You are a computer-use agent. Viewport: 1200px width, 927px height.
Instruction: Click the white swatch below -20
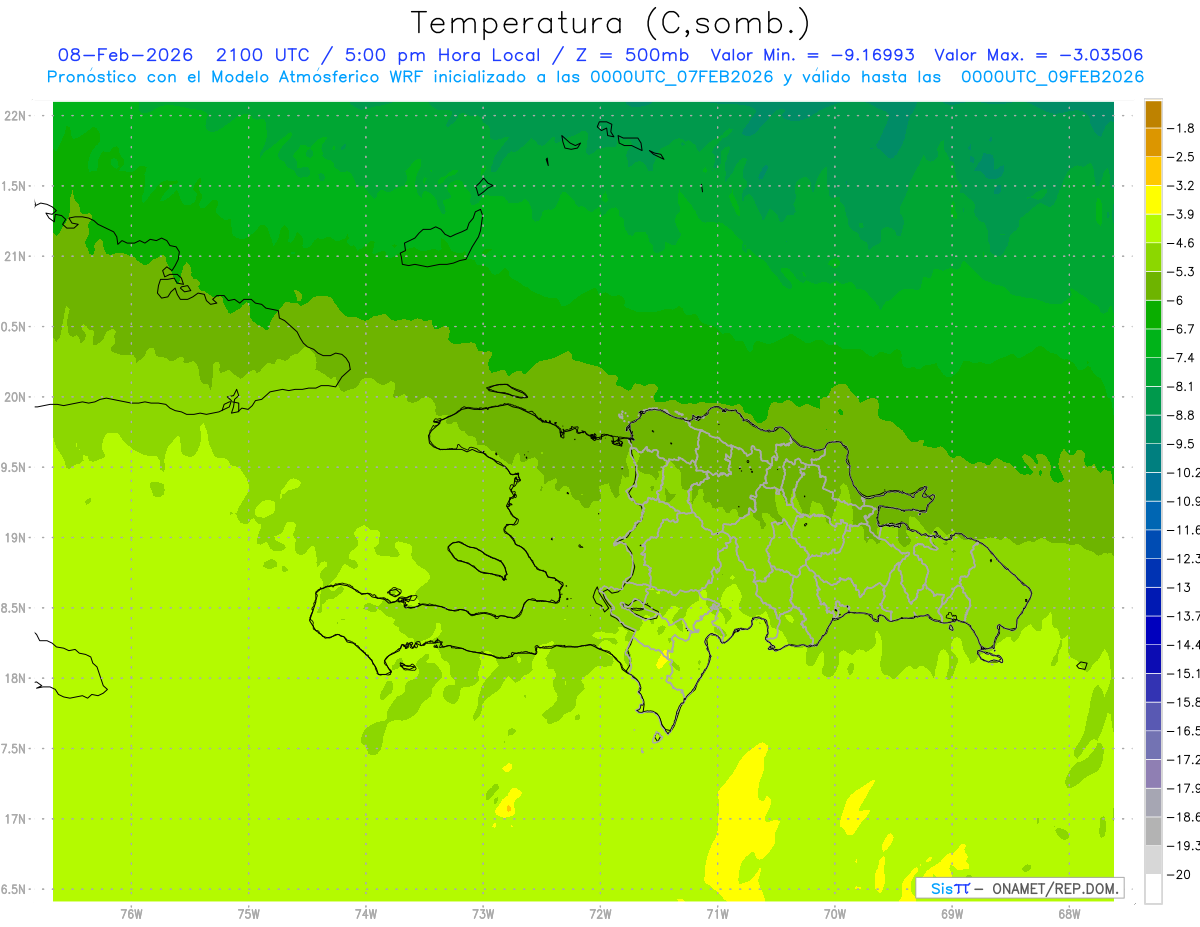pos(1153,889)
